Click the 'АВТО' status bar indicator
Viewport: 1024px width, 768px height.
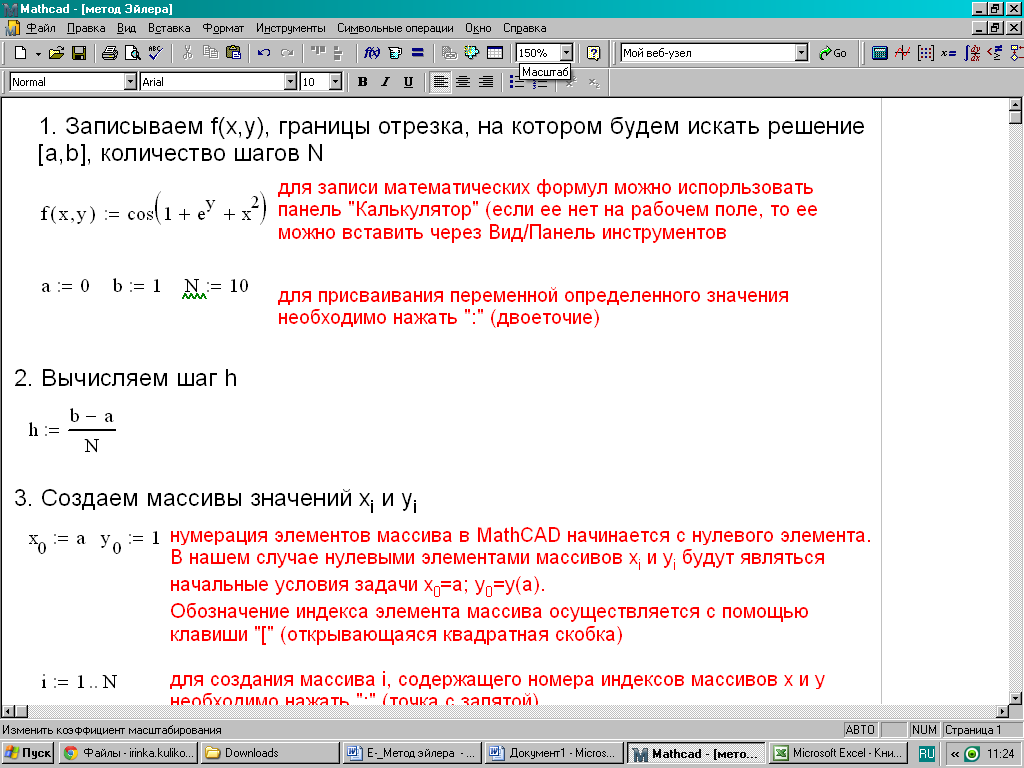tap(859, 729)
